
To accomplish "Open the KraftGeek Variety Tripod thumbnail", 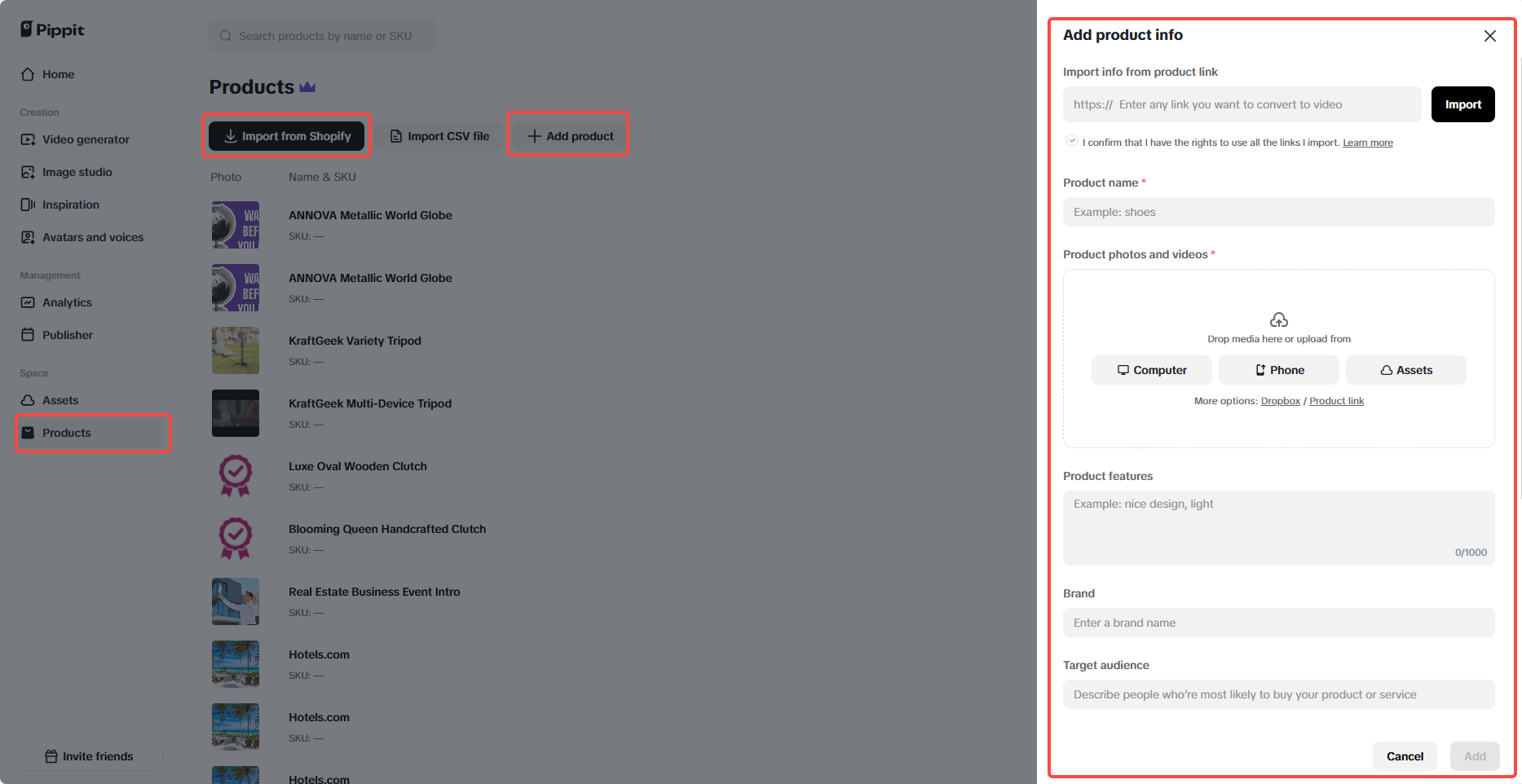I will click(236, 350).
